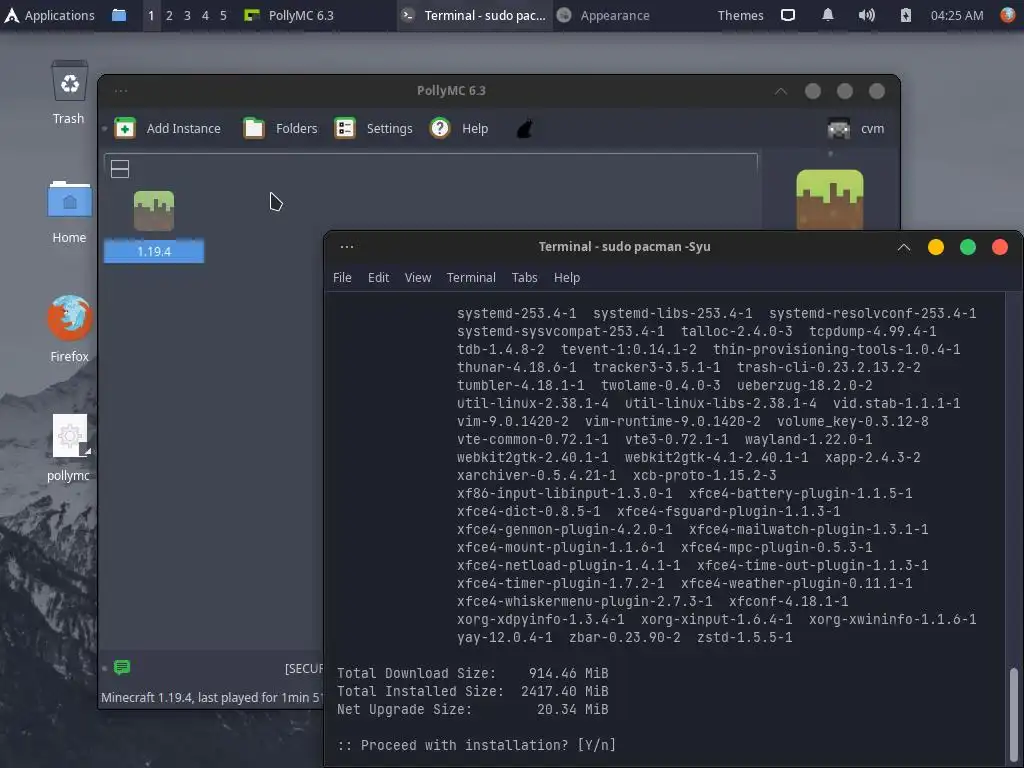Click the black cat icon in PollyMC toolbar
The width and height of the screenshot is (1024, 768).
[x=524, y=129]
